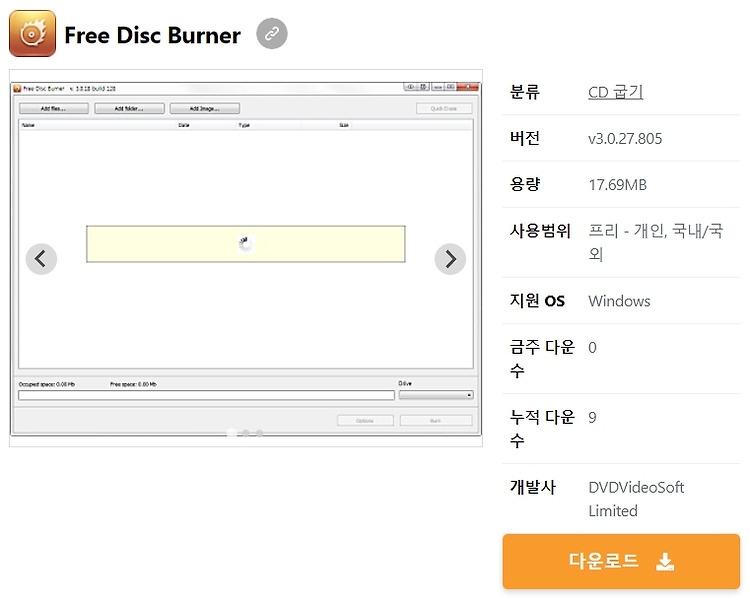
Task: Click the 지원 OS label
Action: pos(537,300)
